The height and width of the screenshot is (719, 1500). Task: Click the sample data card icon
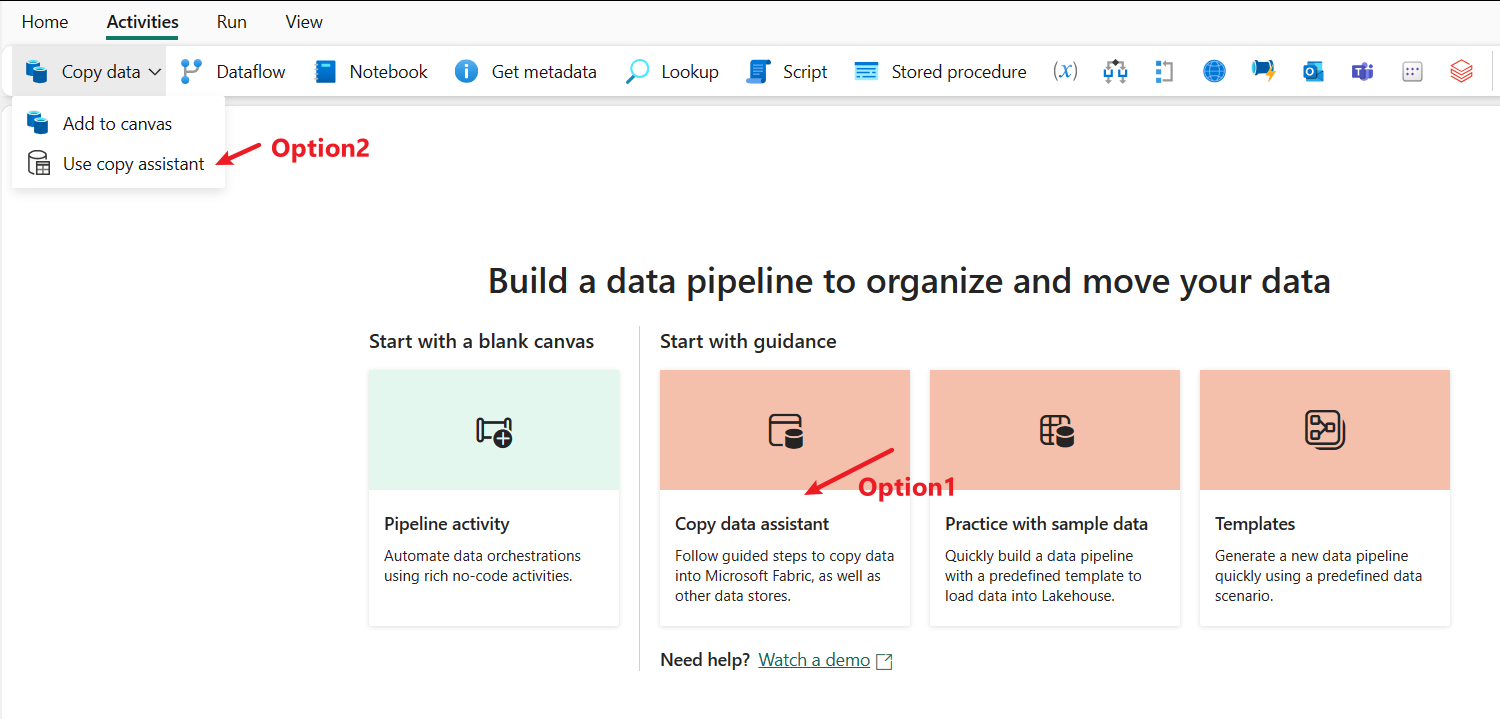point(1056,430)
